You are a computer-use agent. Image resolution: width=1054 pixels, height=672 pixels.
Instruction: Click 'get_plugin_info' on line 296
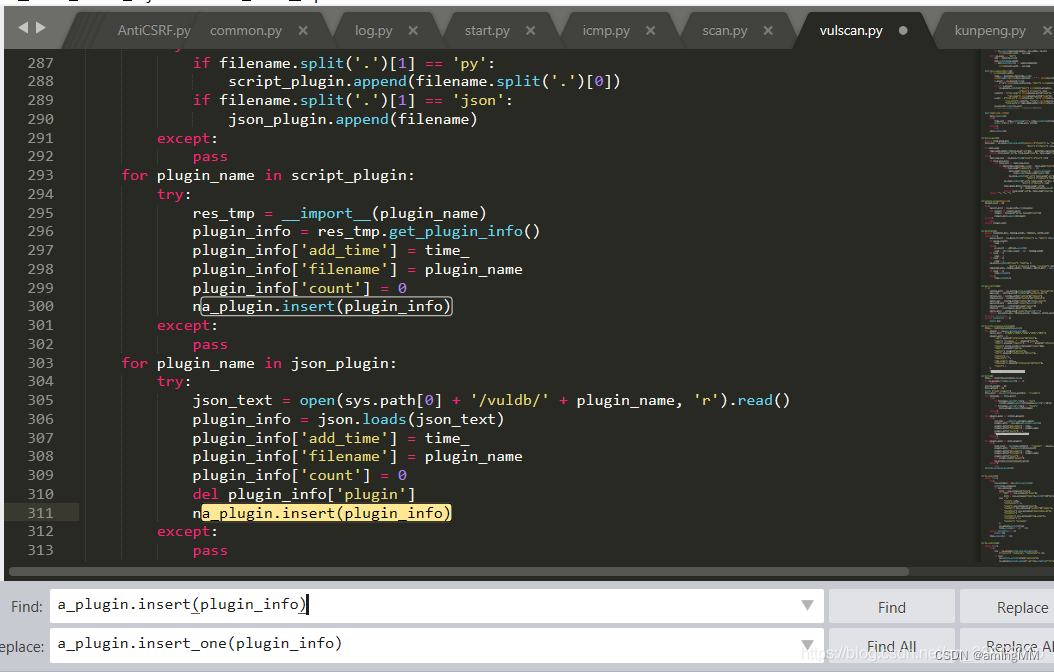pos(456,232)
